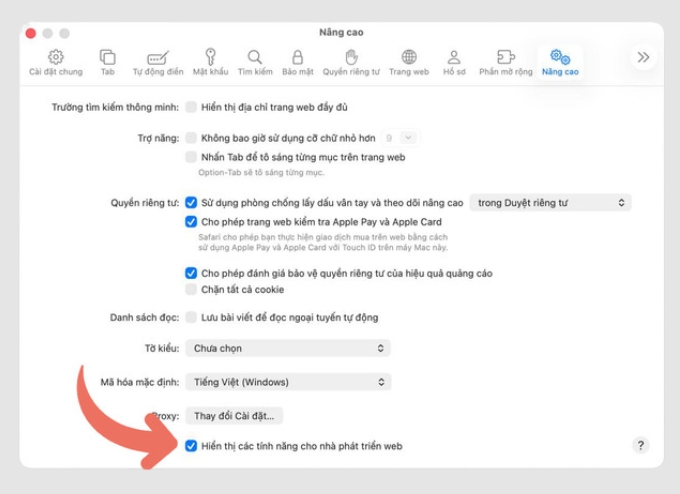Click the Safari cho phép bạn thực hiện description

click(x=323, y=242)
